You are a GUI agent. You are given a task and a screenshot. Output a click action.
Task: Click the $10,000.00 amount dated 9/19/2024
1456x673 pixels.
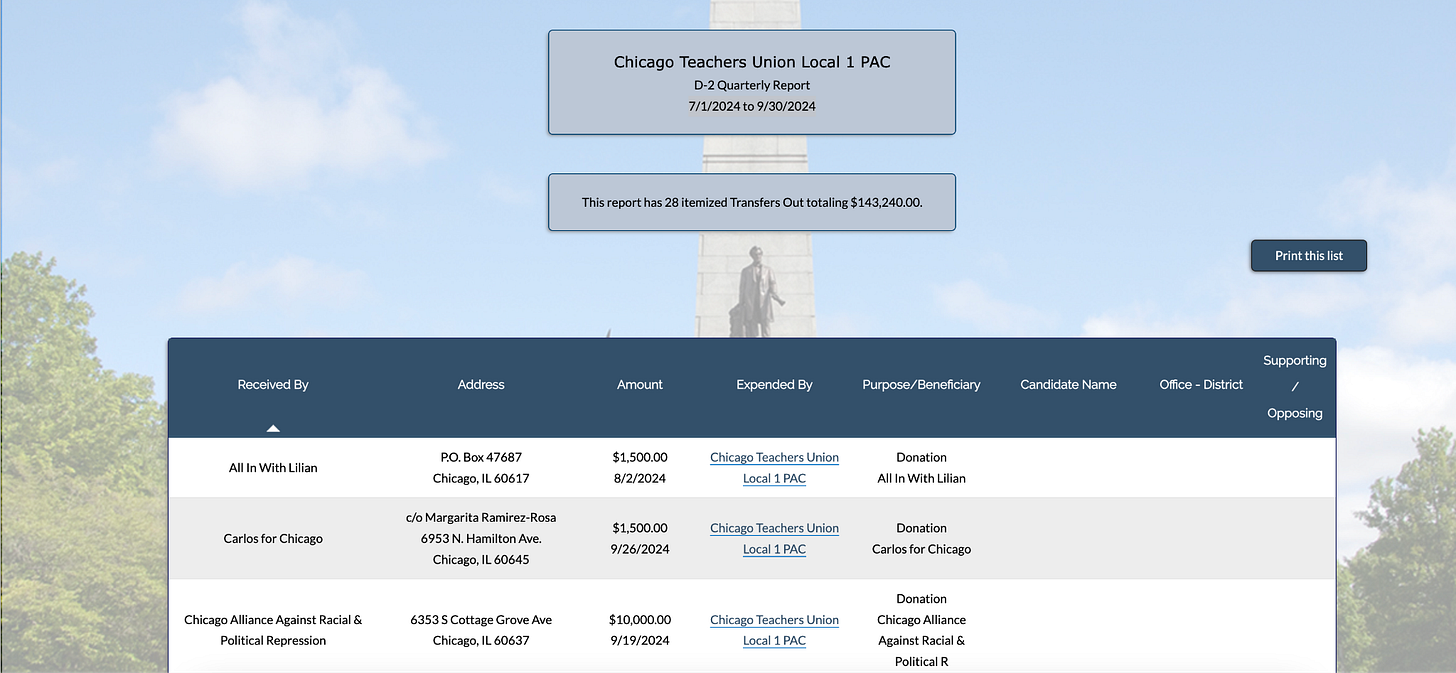click(640, 630)
